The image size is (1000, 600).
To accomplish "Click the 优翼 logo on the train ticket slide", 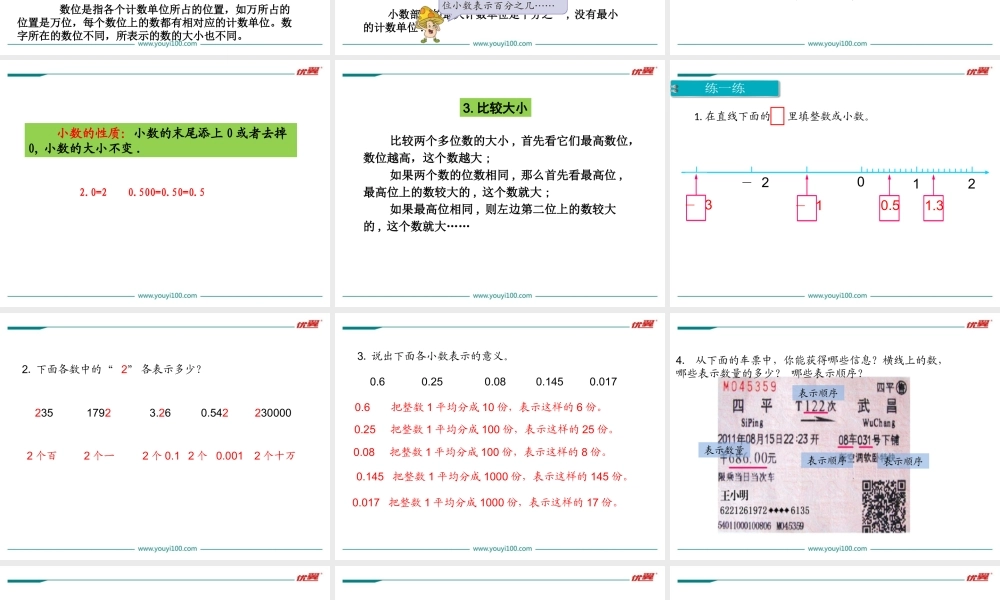I will (x=979, y=325).
